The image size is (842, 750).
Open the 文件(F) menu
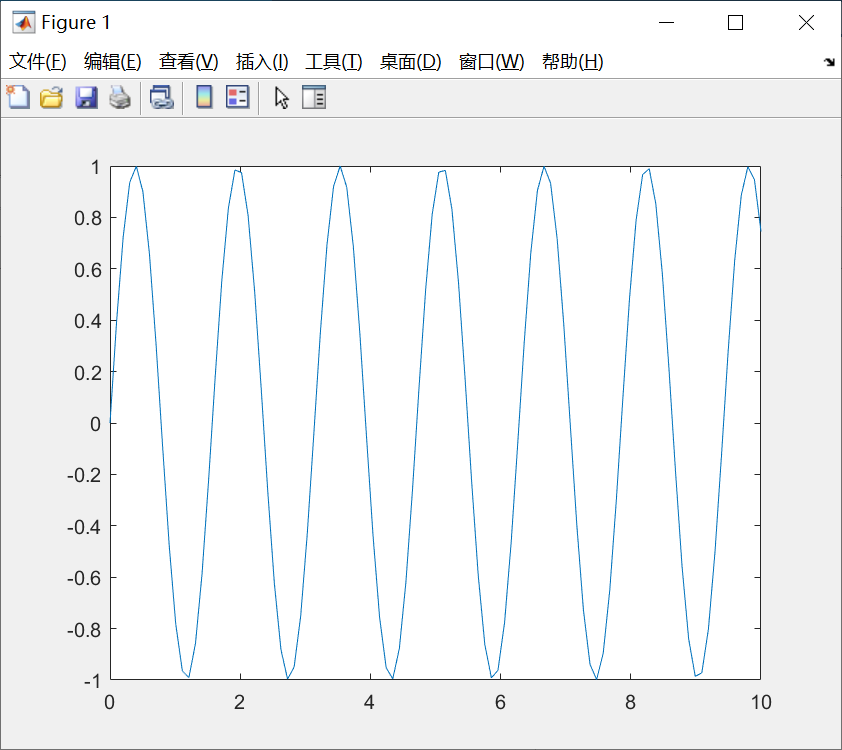click(38, 61)
